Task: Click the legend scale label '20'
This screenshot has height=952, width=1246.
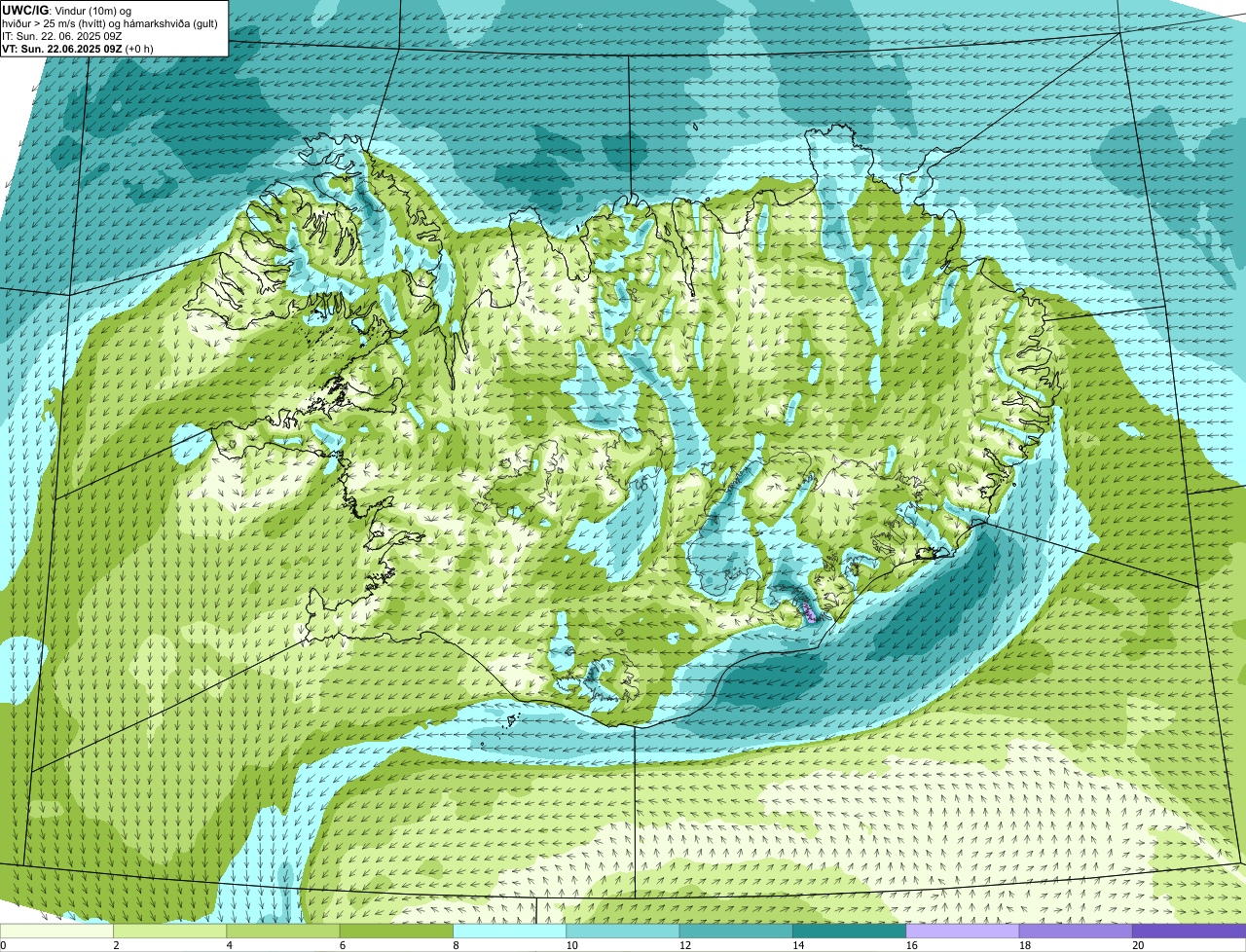Action: coord(1138,945)
